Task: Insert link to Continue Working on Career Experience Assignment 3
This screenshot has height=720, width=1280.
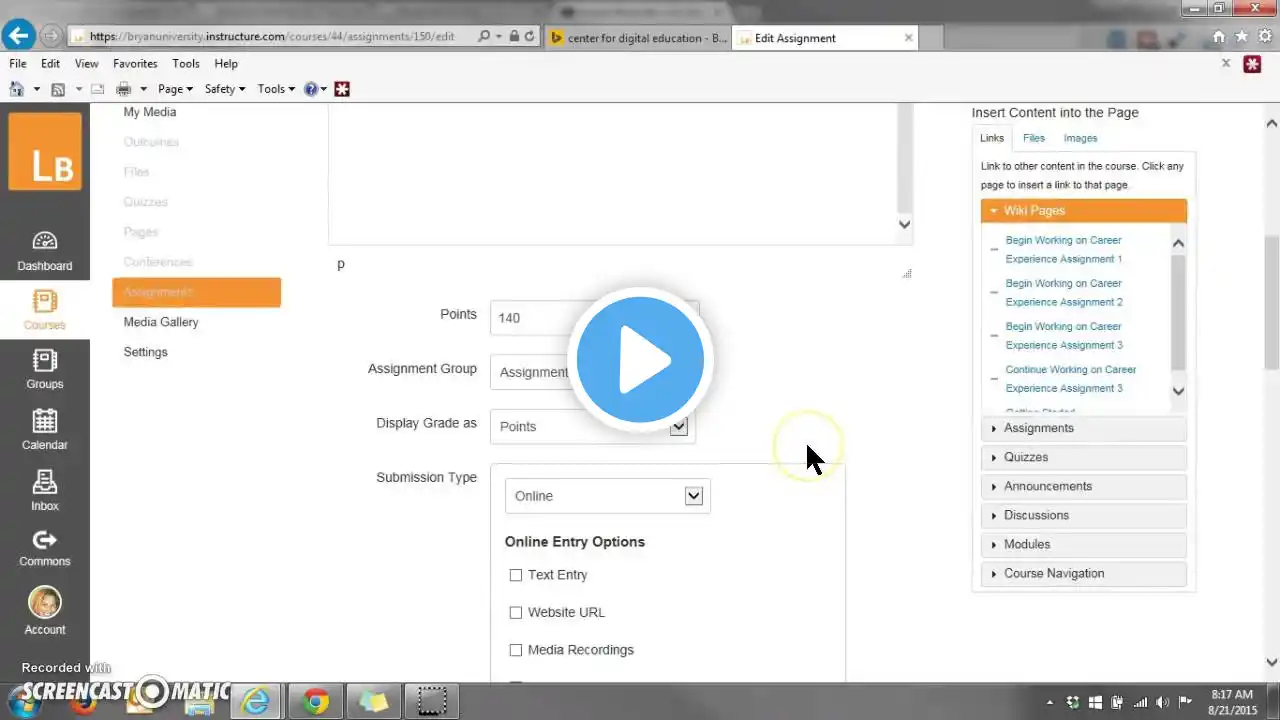Action: [x=1071, y=378]
